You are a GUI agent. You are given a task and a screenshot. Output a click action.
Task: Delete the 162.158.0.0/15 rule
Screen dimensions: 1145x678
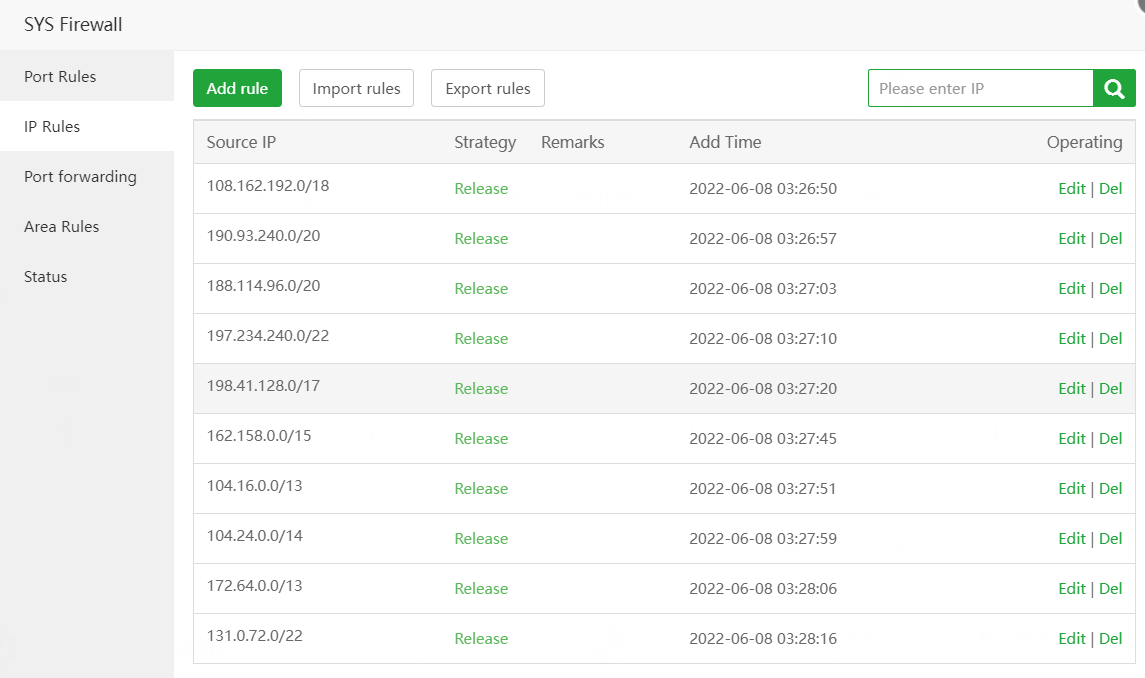coord(1111,439)
